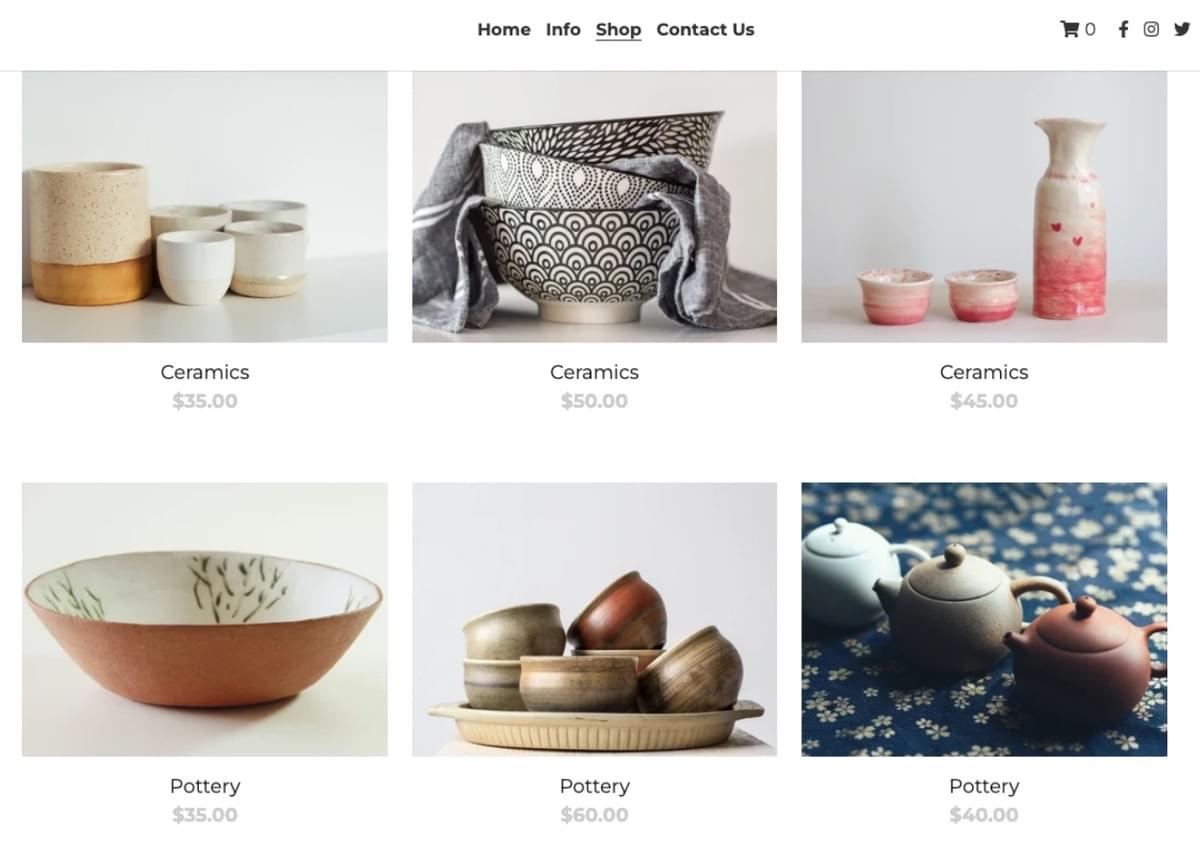Click the $35.00 price under Pottery
The width and height of the screenshot is (1200, 848).
click(205, 815)
